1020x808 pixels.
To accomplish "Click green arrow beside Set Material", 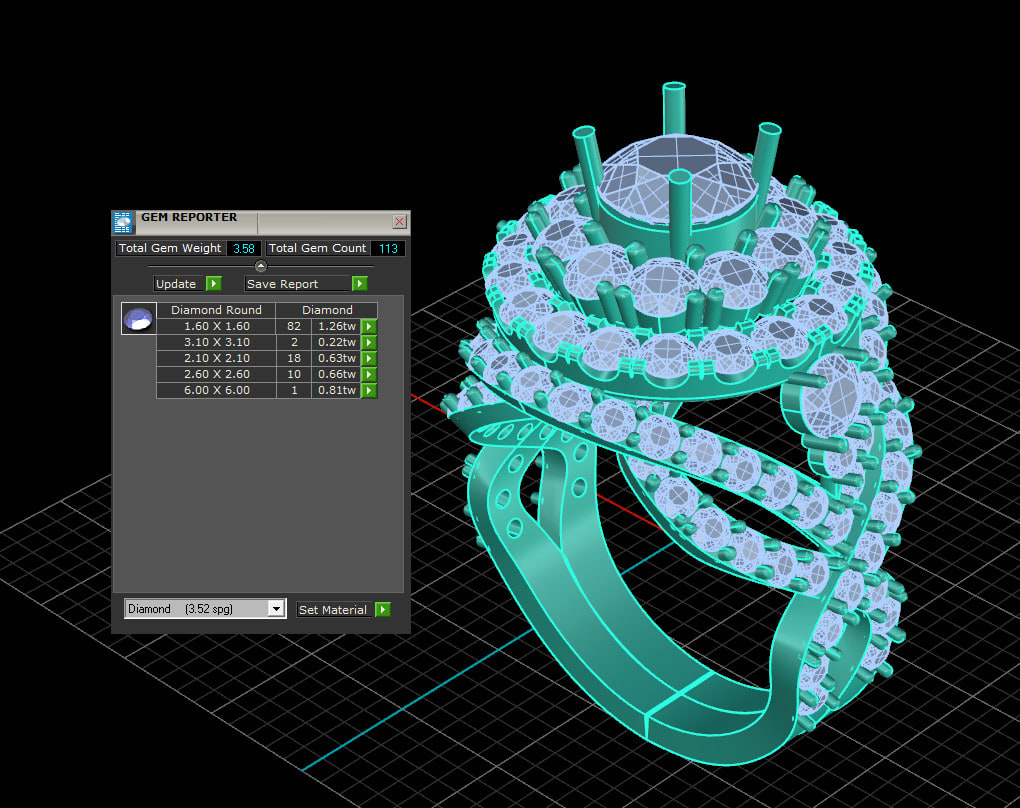I will coord(382,609).
